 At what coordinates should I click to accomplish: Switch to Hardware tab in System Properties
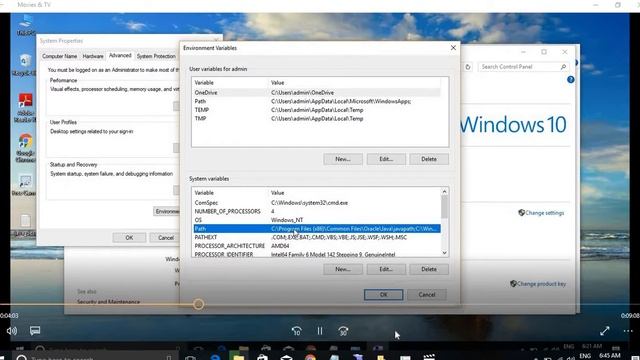[x=93, y=56]
